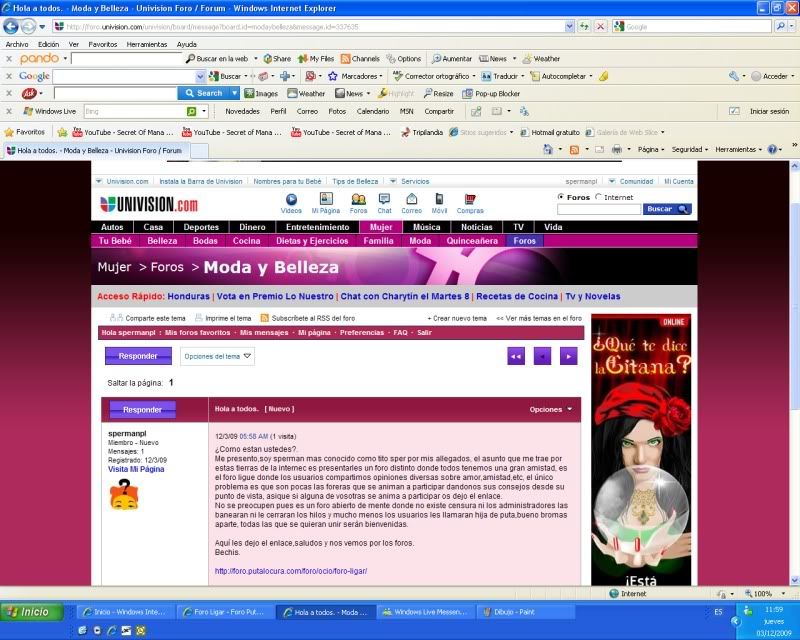Screen dimensions: 800x640
Task: Click the Google toolbar Marcadores star
Action: 333,76
